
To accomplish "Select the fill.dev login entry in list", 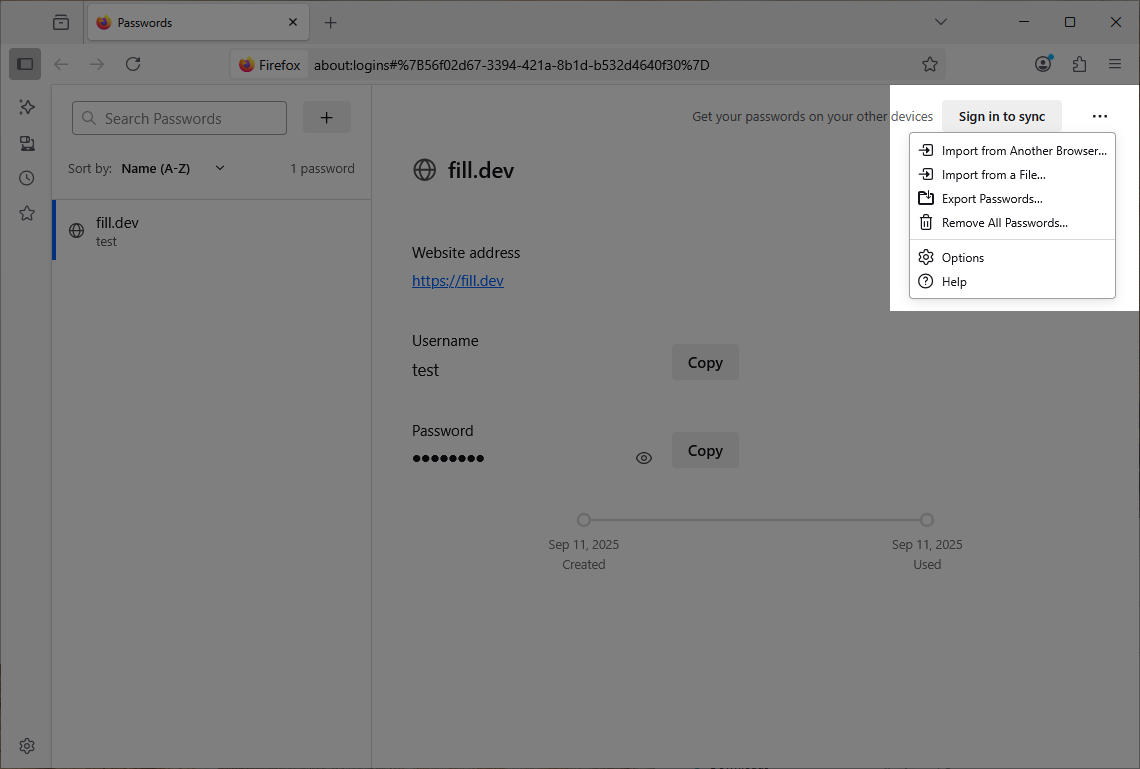I will click(x=212, y=230).
